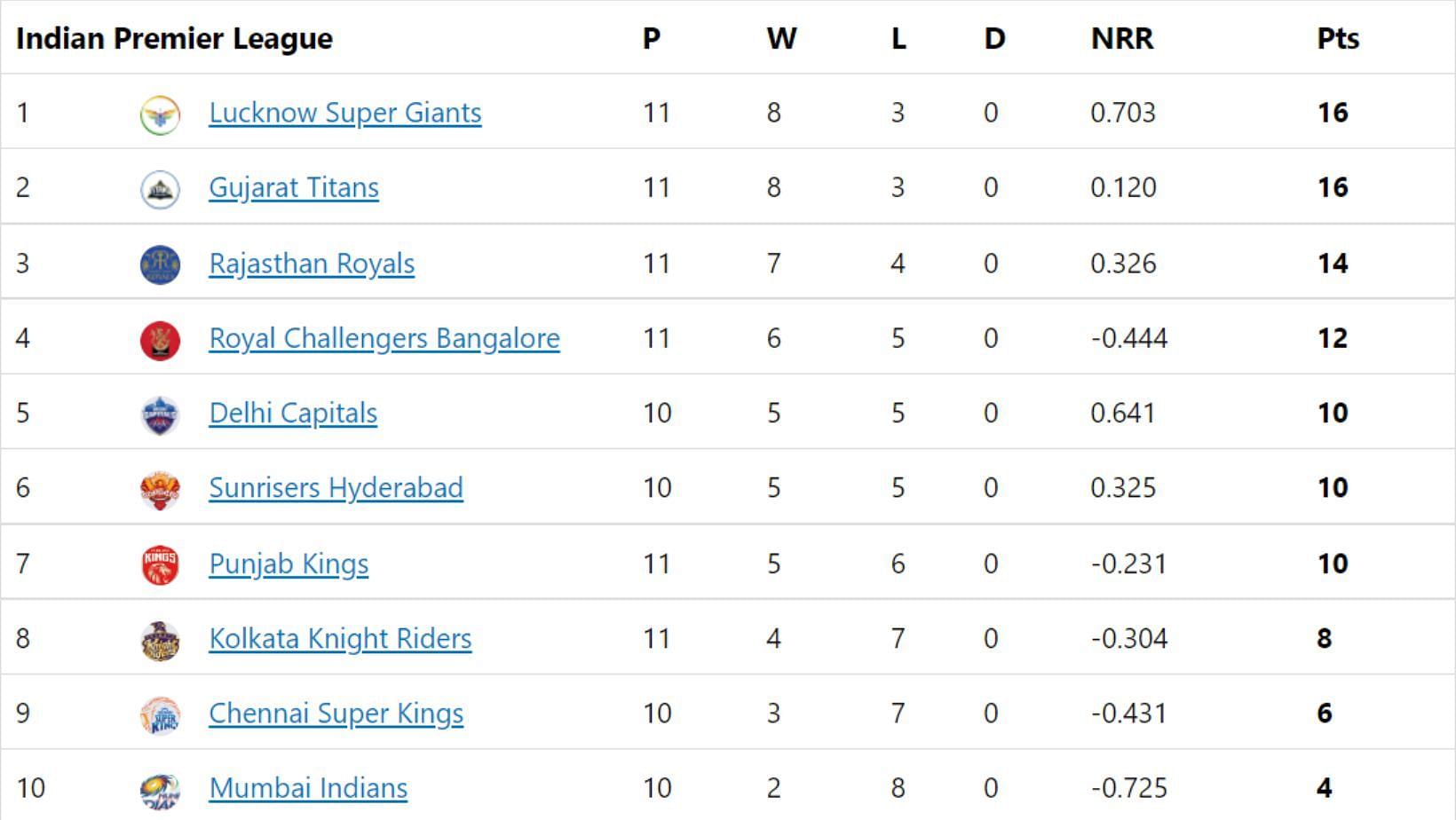Click the Sunrisers Hyderabad team logo
The image size is (1456, 820).
coord(160,489)
